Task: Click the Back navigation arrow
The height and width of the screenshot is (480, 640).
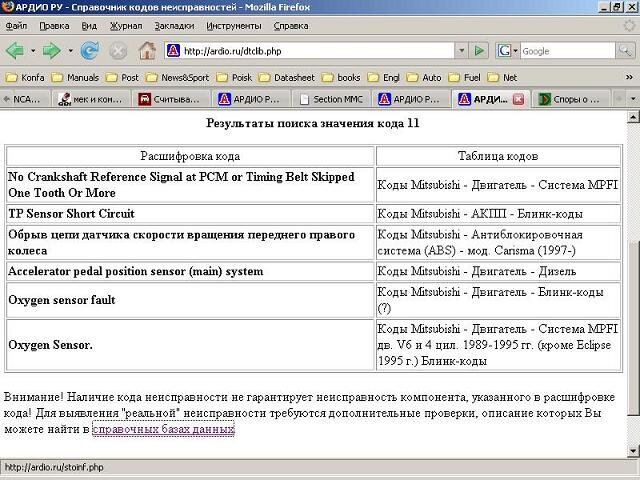Action: [x=14, y=50]
